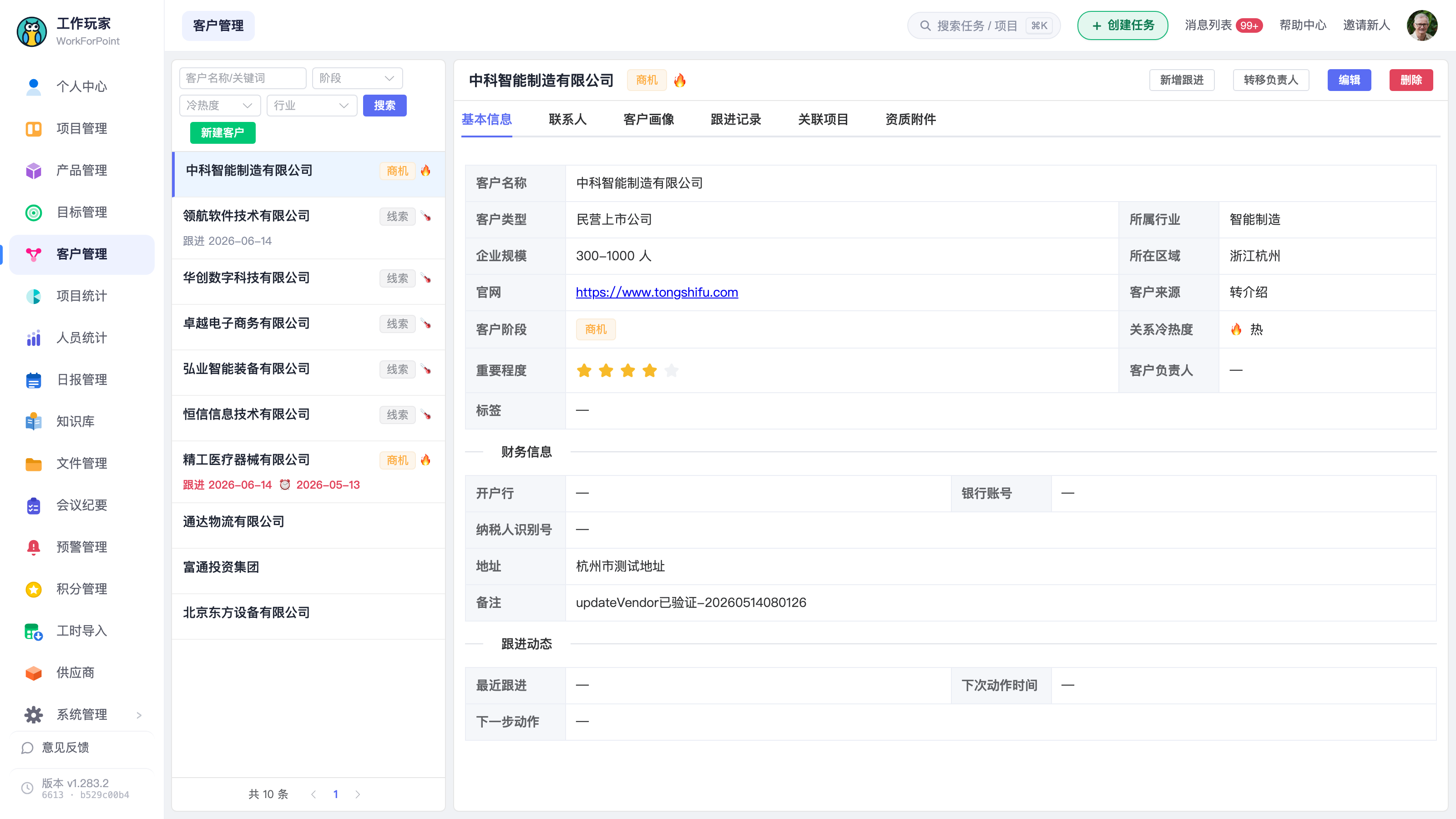The width and height of the screenshot is (1456, 819).
Task: Click the 人员统计 bar chart icon
Action: [x=33, y=338]
